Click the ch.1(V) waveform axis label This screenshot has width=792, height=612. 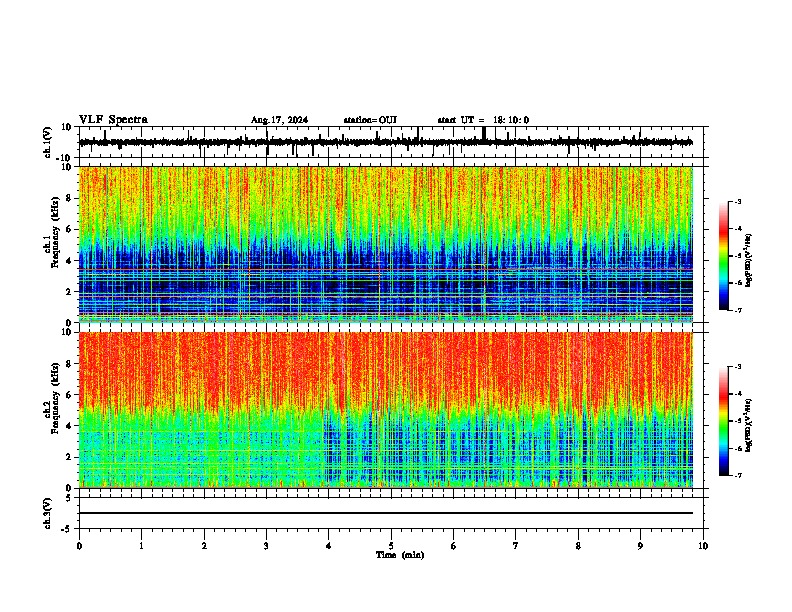tap(48, 142)
